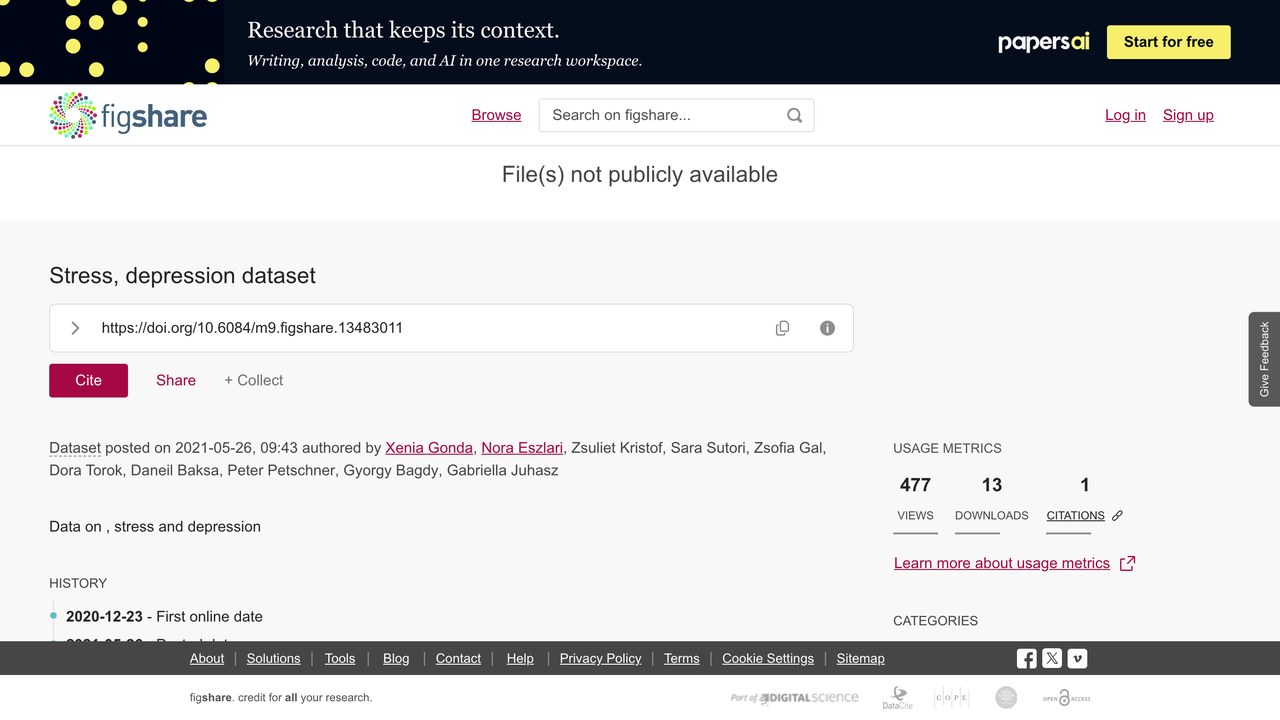
Task: Click the search magnifier icon
Action: [x=794, y=115]
